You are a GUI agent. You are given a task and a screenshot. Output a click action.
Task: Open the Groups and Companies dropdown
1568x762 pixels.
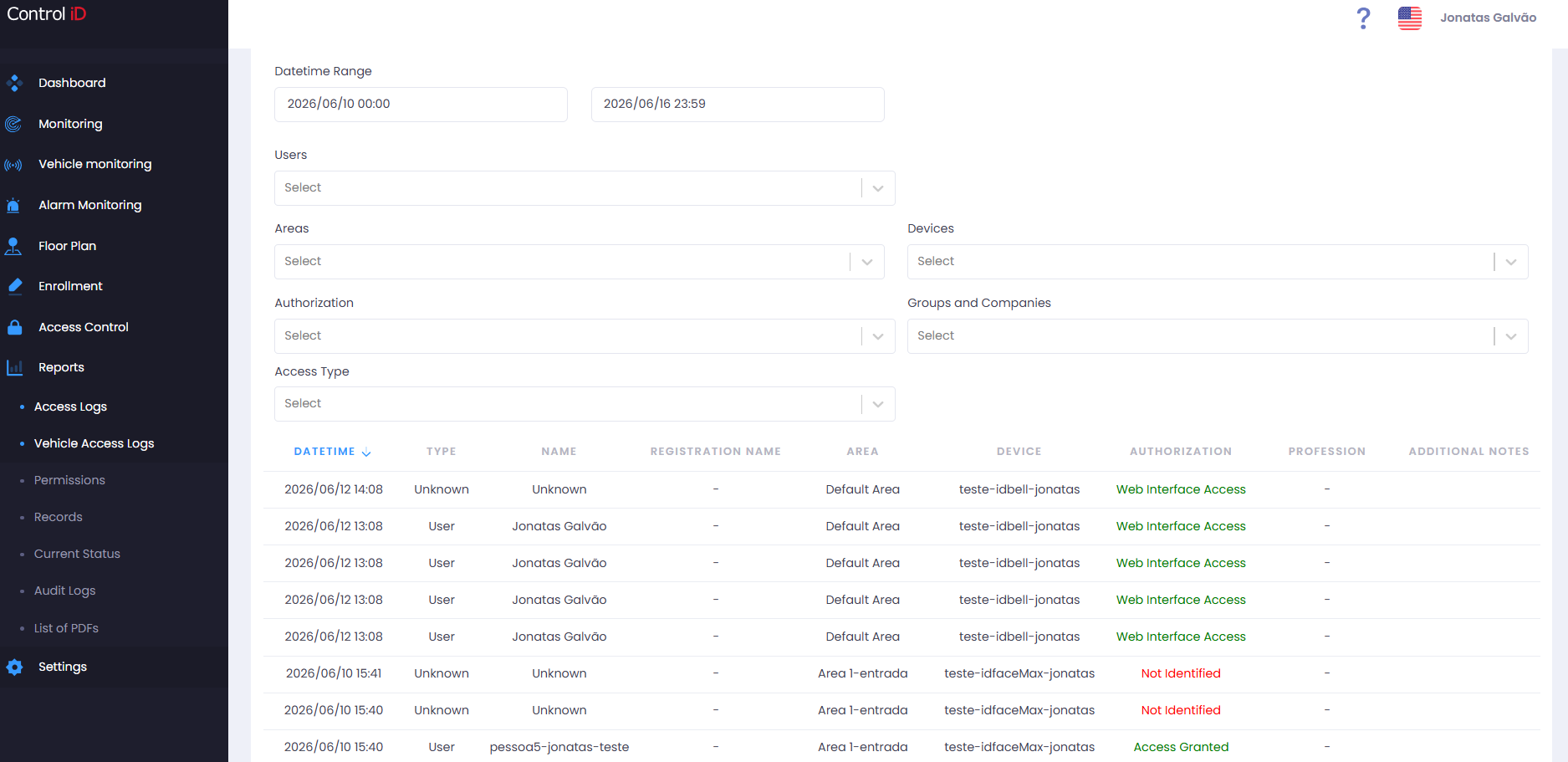click(x=1218, y=336)
